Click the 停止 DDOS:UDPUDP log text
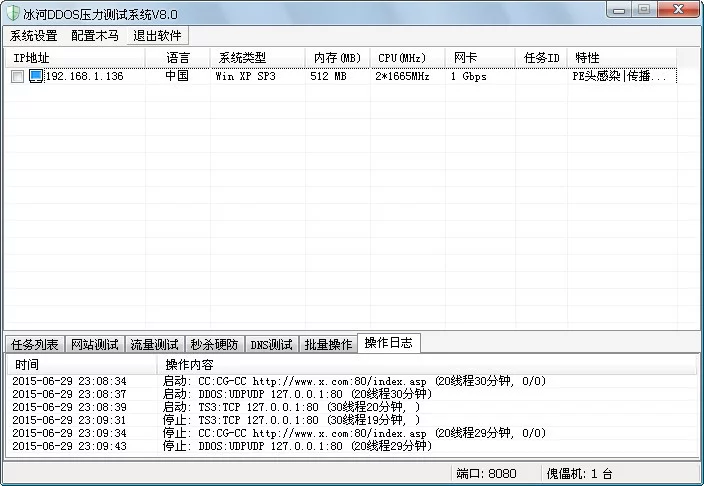Viewport: 704px width, 486px height. coord(297,446)
